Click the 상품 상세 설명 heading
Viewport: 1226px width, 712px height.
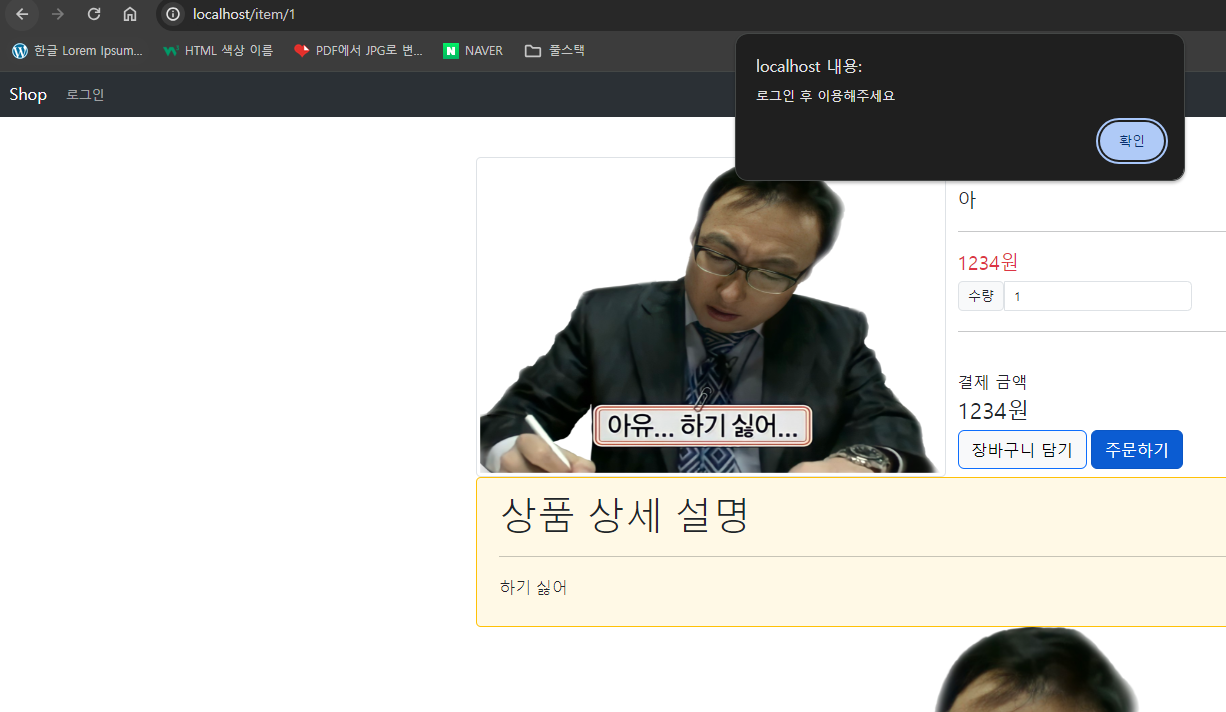624,515
